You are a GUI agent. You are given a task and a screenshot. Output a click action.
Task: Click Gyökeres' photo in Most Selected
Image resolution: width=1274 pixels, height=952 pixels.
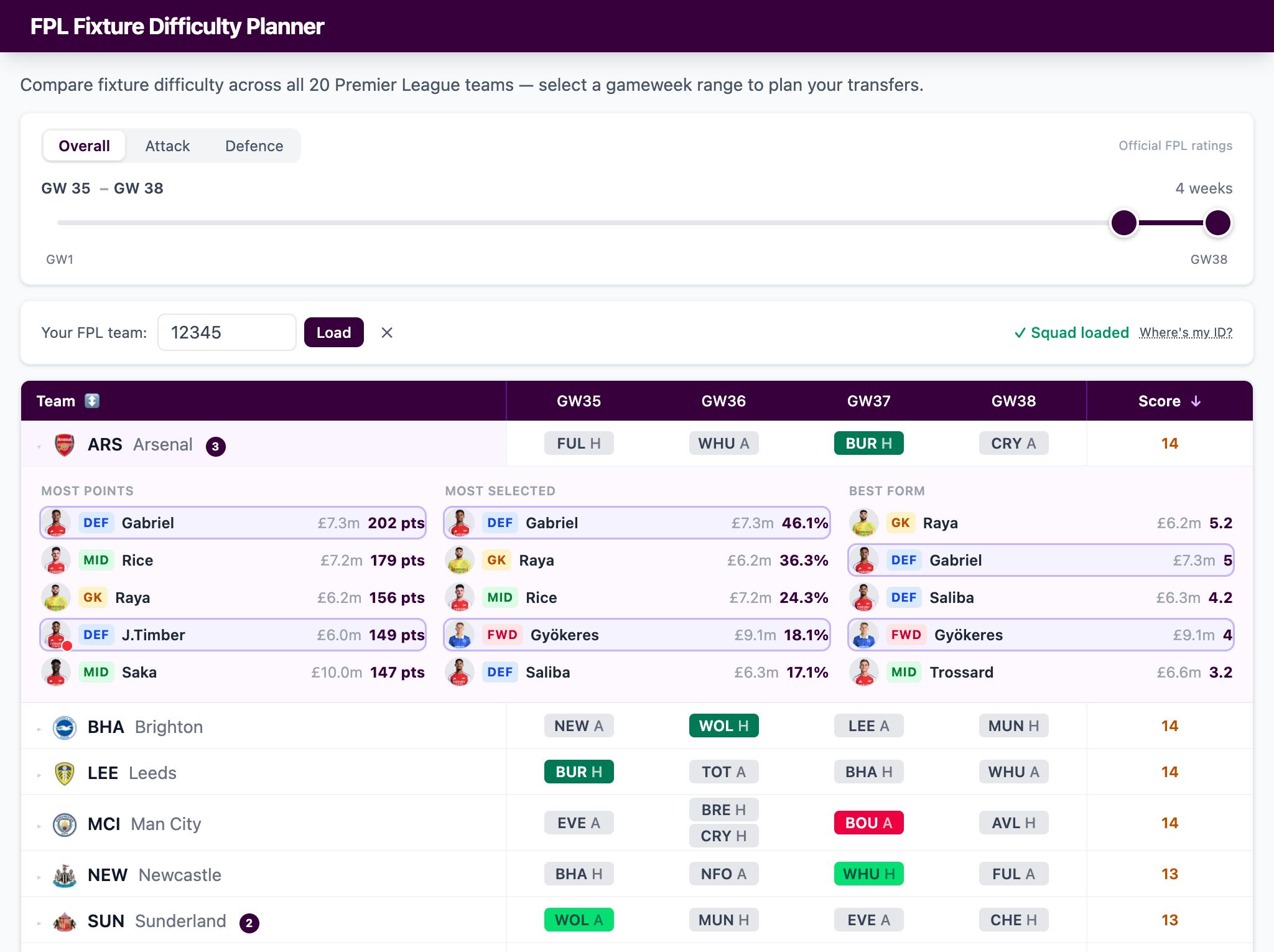[460, 635]
